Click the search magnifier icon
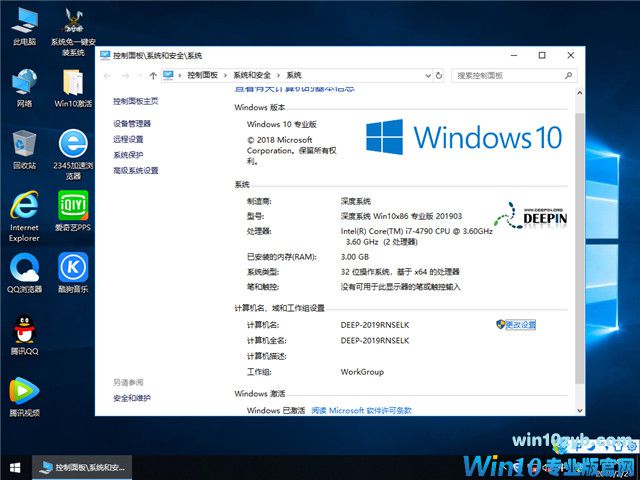 (x=568, y=76)
